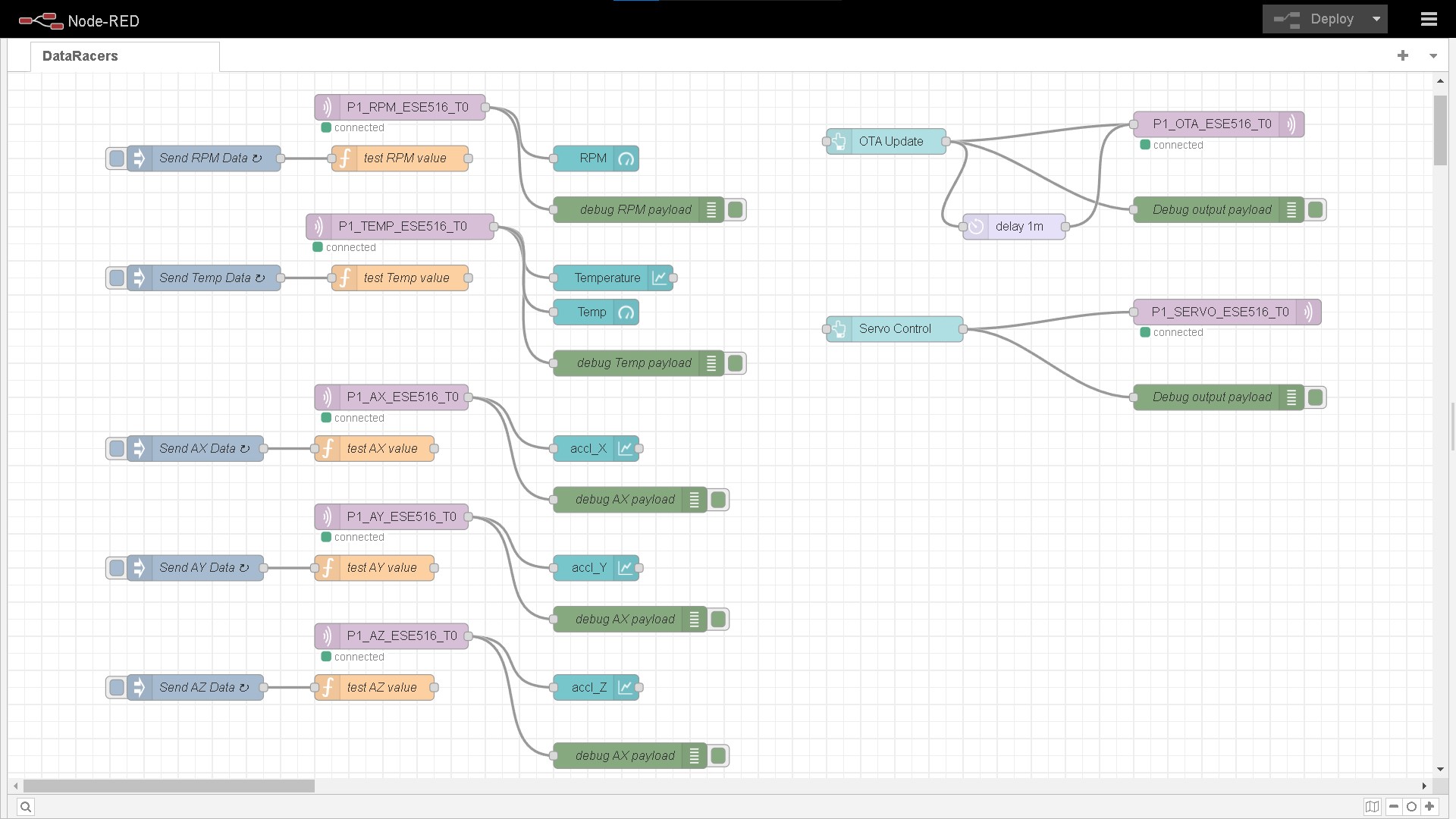Image resolution: width=1456 pixels, height=819 pixels.
Task: Click the scroll down arrow of canvas
Action: click(1440, 770)
